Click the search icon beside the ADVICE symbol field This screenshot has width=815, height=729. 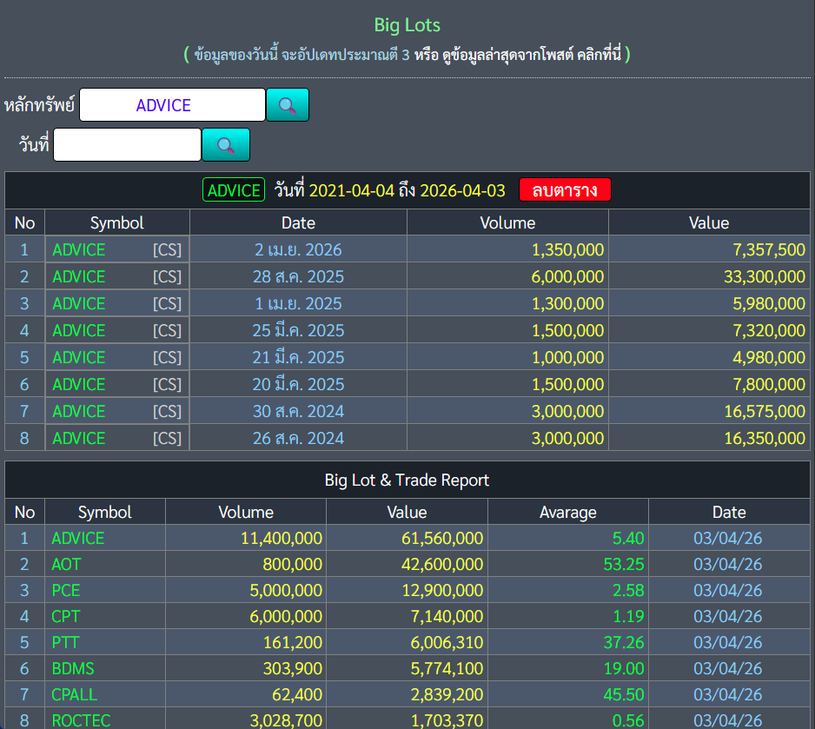tap(287, 105)
